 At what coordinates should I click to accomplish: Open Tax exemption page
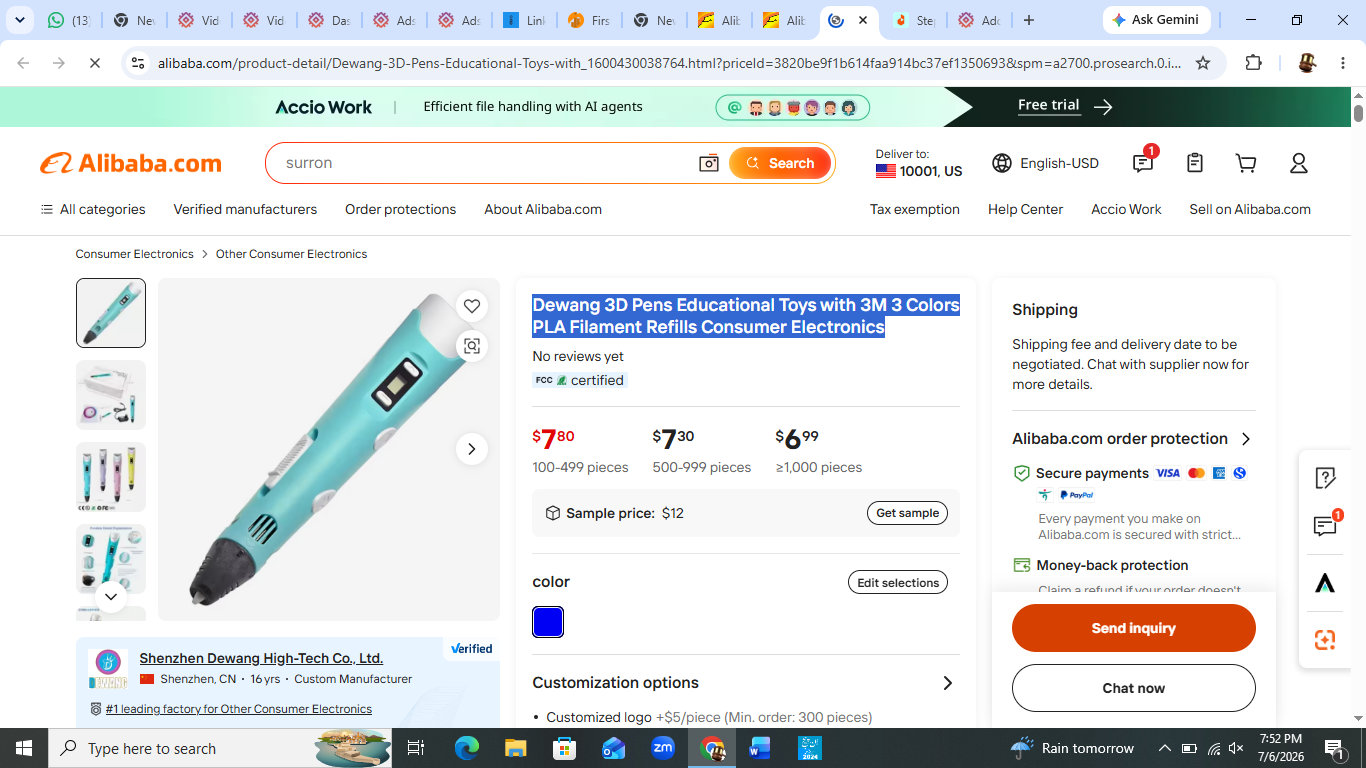[915, 209]
